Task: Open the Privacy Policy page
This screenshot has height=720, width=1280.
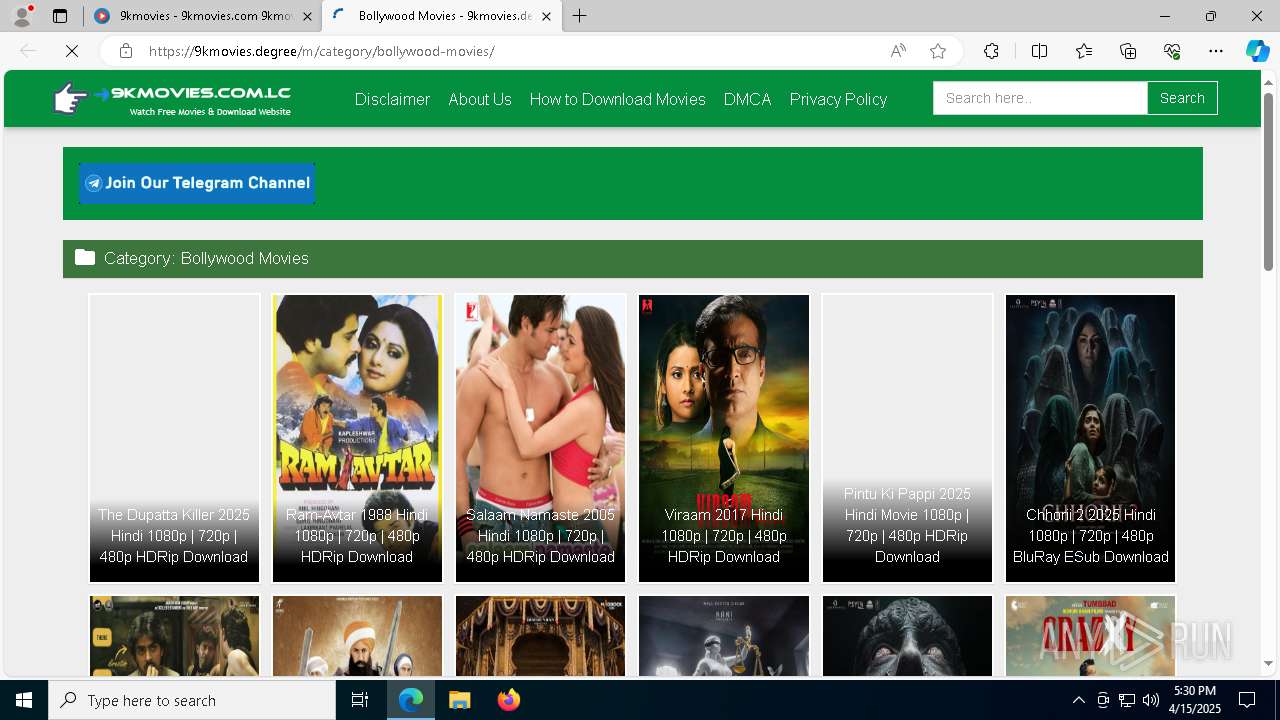Action: [x=838, y=99]
